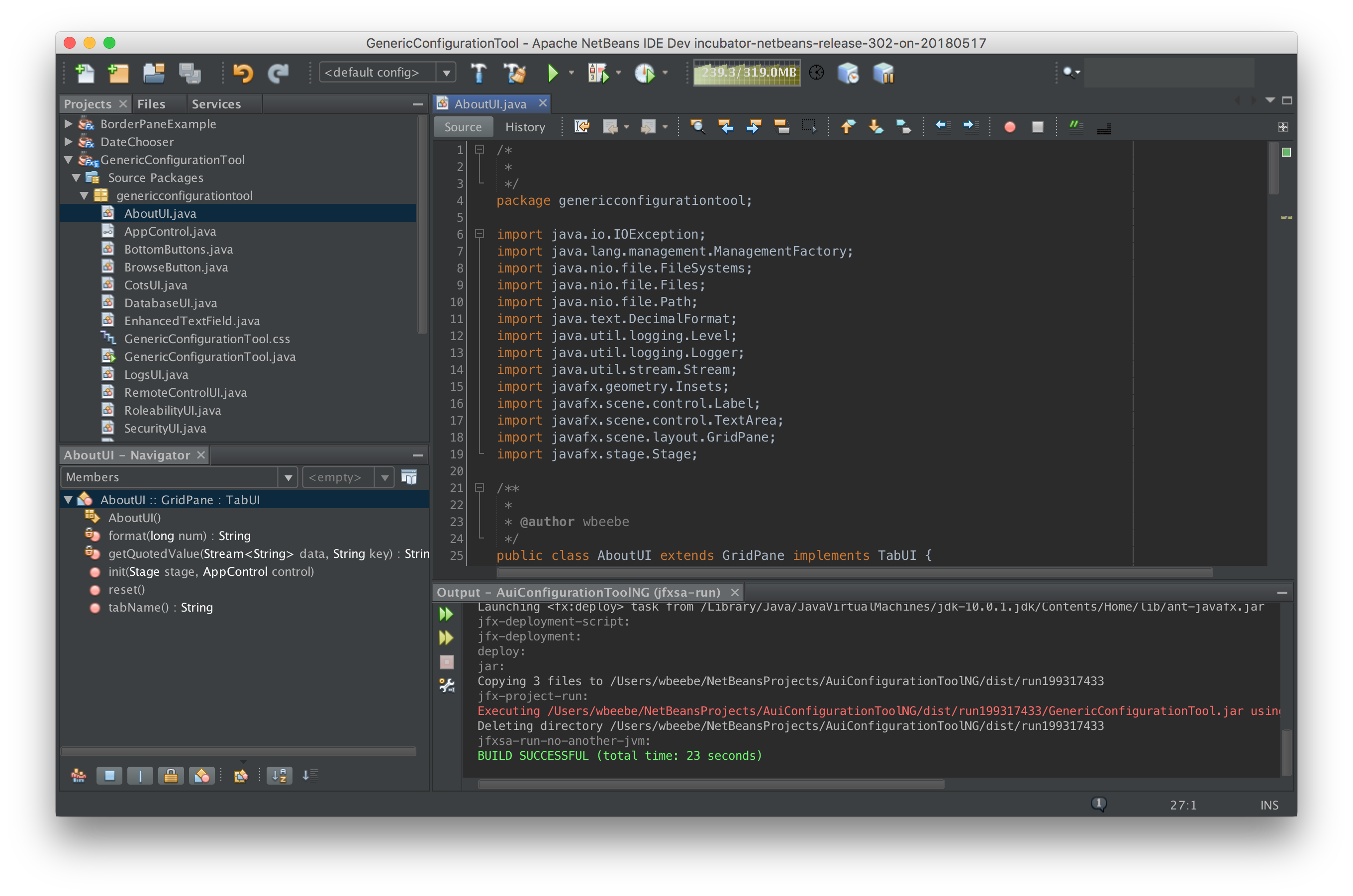Click the Uncomment lines editor icon

point(1104,127)
